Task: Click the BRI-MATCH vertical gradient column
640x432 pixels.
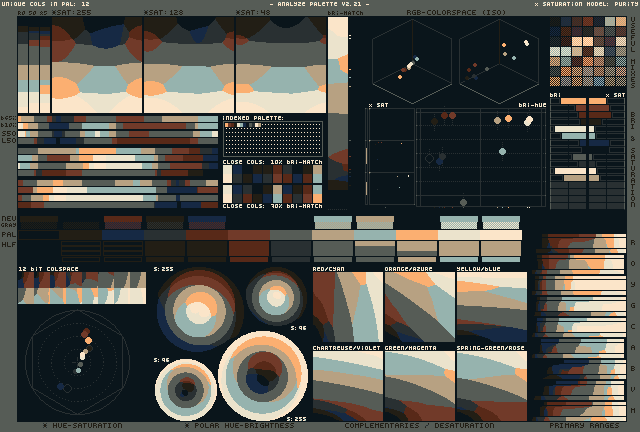Action: [x=338, y=103]
